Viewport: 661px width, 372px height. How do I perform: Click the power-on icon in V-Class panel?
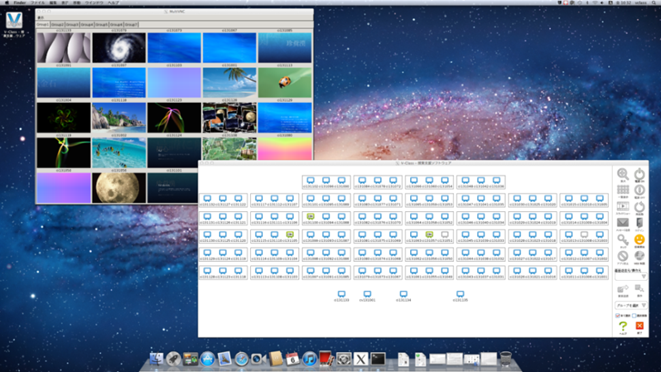pos(640,174)
